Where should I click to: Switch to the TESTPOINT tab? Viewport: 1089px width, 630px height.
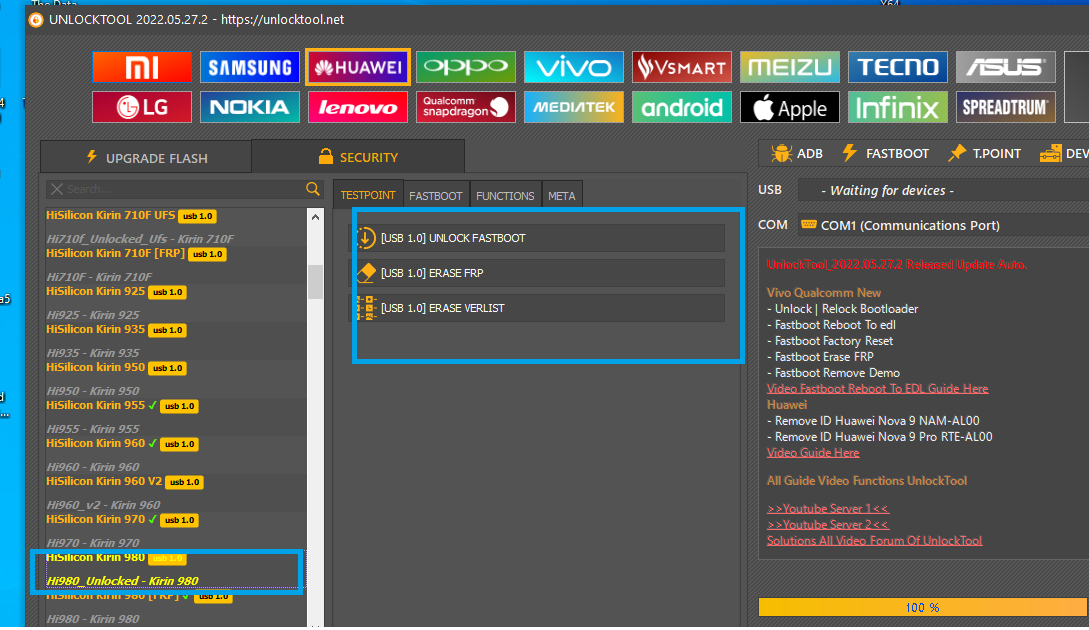pyautogui.click(x=368, y=195)
